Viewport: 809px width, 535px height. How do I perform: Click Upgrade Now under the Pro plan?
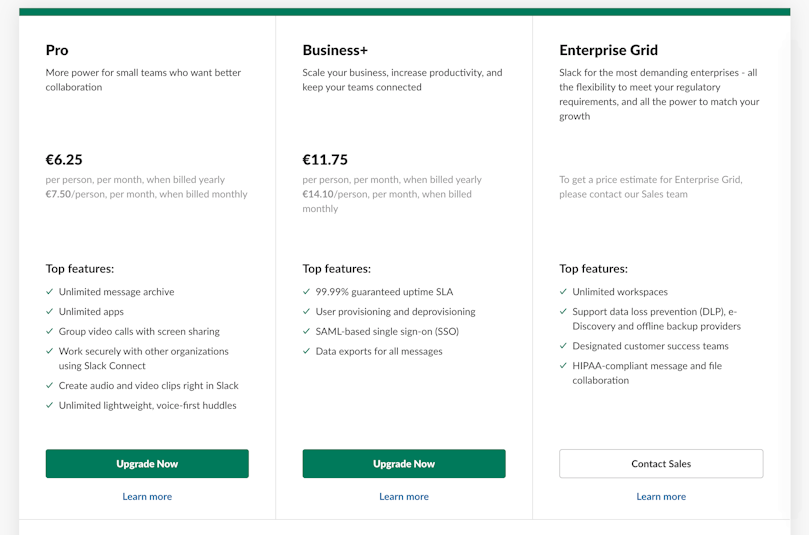coord(147,463)
